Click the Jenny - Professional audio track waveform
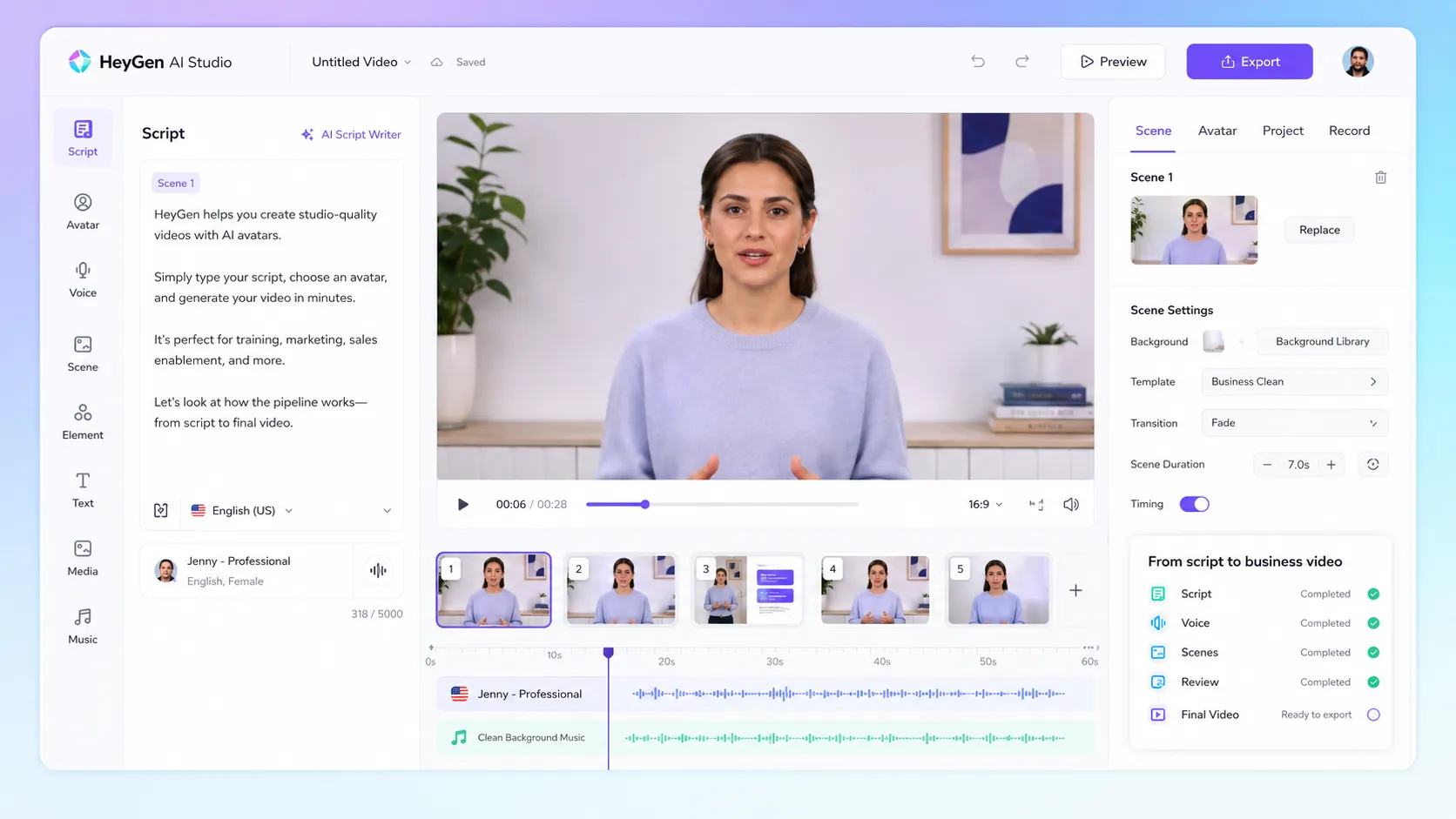This screenshot has width=1456, height=819. click(849, 694)
